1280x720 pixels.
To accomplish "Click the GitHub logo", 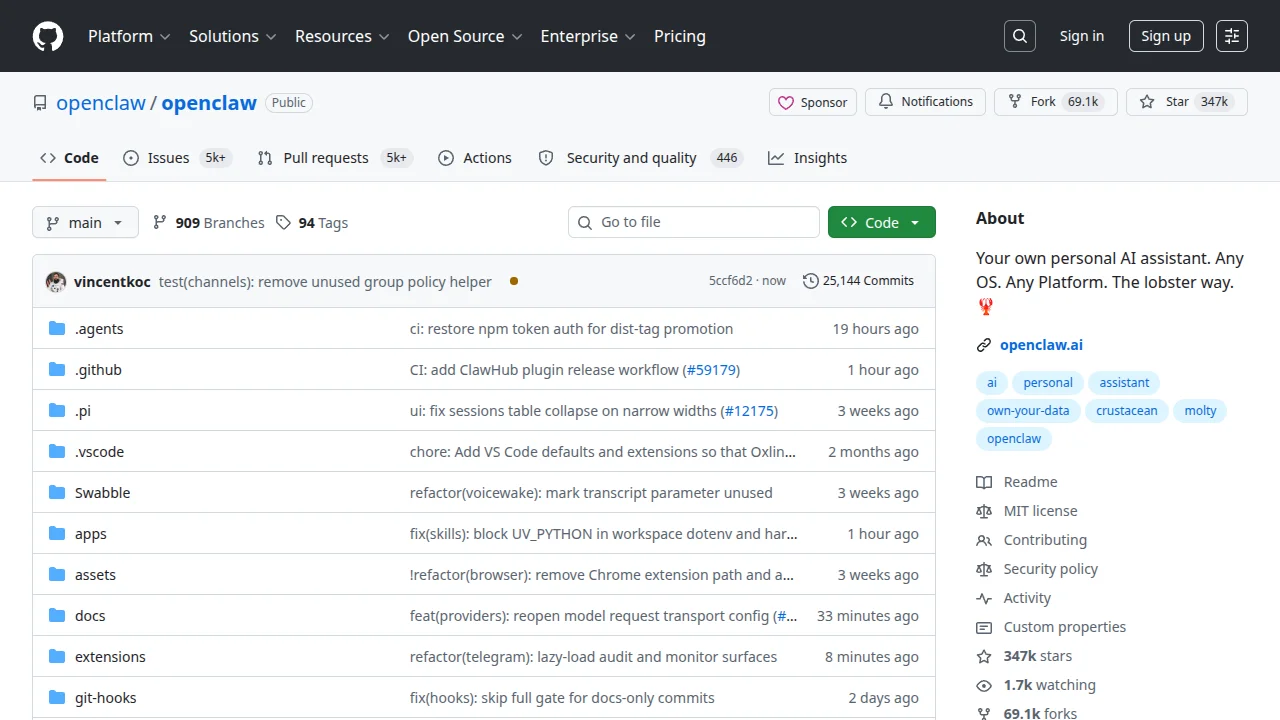I will pyautogui.click(x=47, y=36).
